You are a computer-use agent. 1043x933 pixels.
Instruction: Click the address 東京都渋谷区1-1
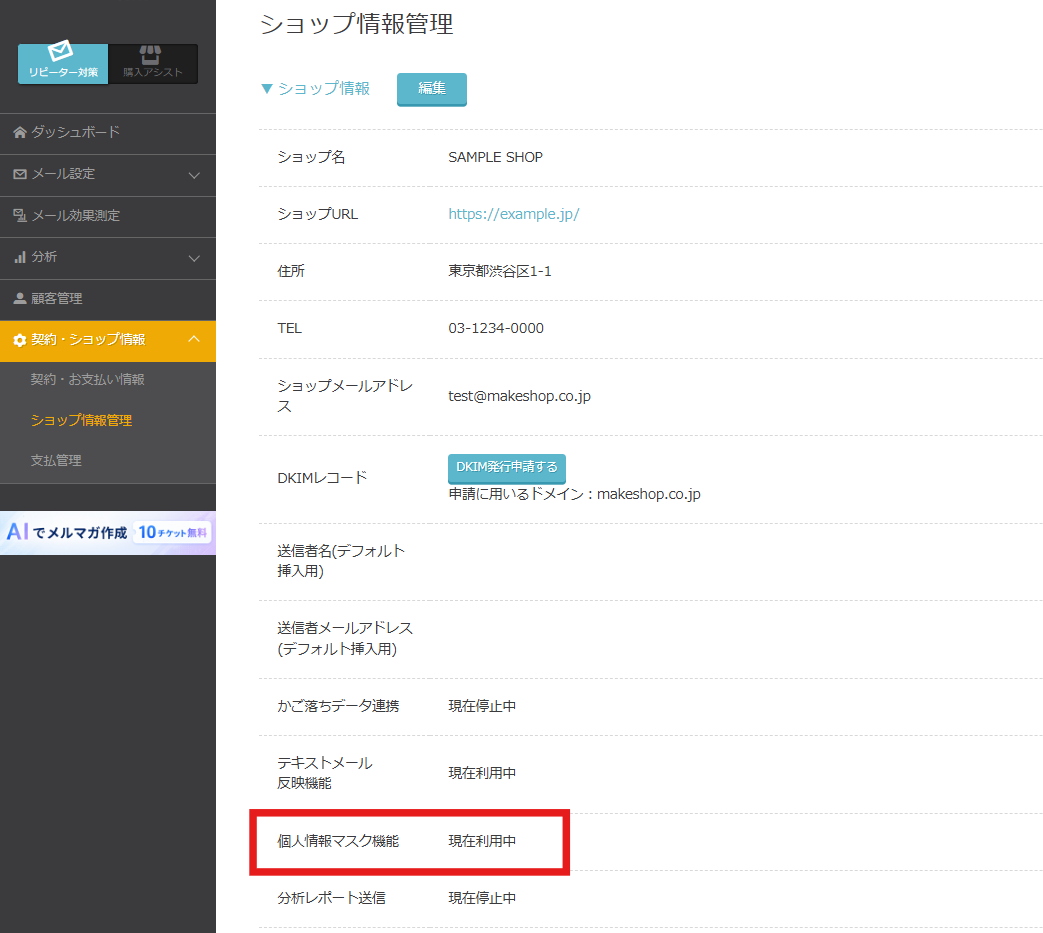[x=500, y=271]
